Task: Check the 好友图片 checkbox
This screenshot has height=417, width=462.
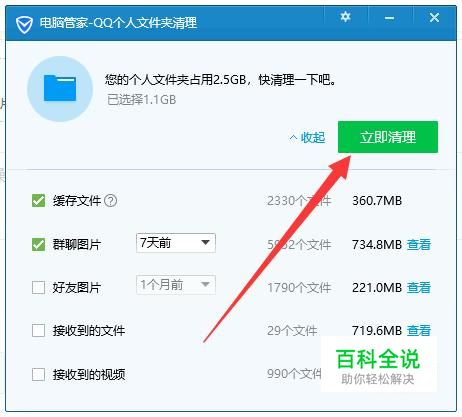Action: tap(38, 287)
